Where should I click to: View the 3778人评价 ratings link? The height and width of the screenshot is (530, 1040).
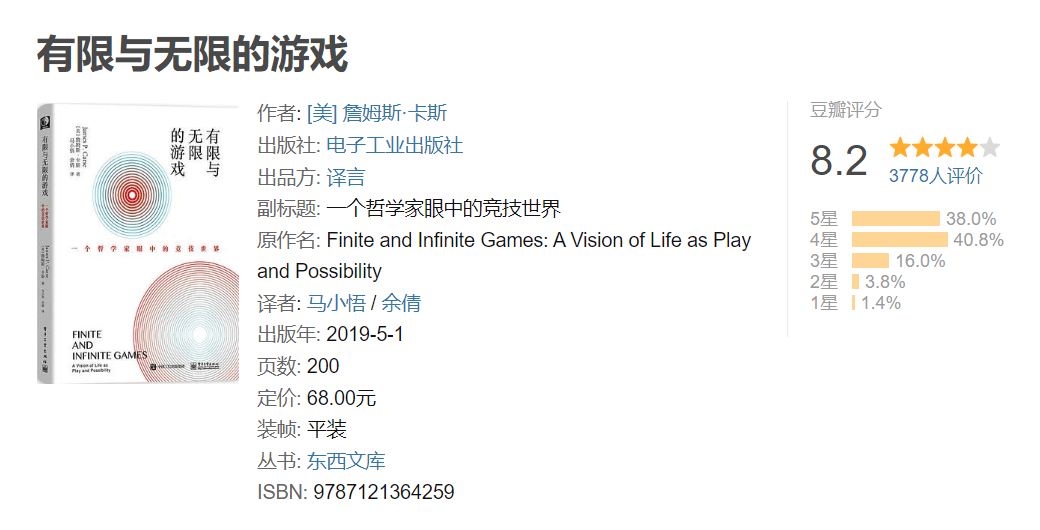(935, 176)
